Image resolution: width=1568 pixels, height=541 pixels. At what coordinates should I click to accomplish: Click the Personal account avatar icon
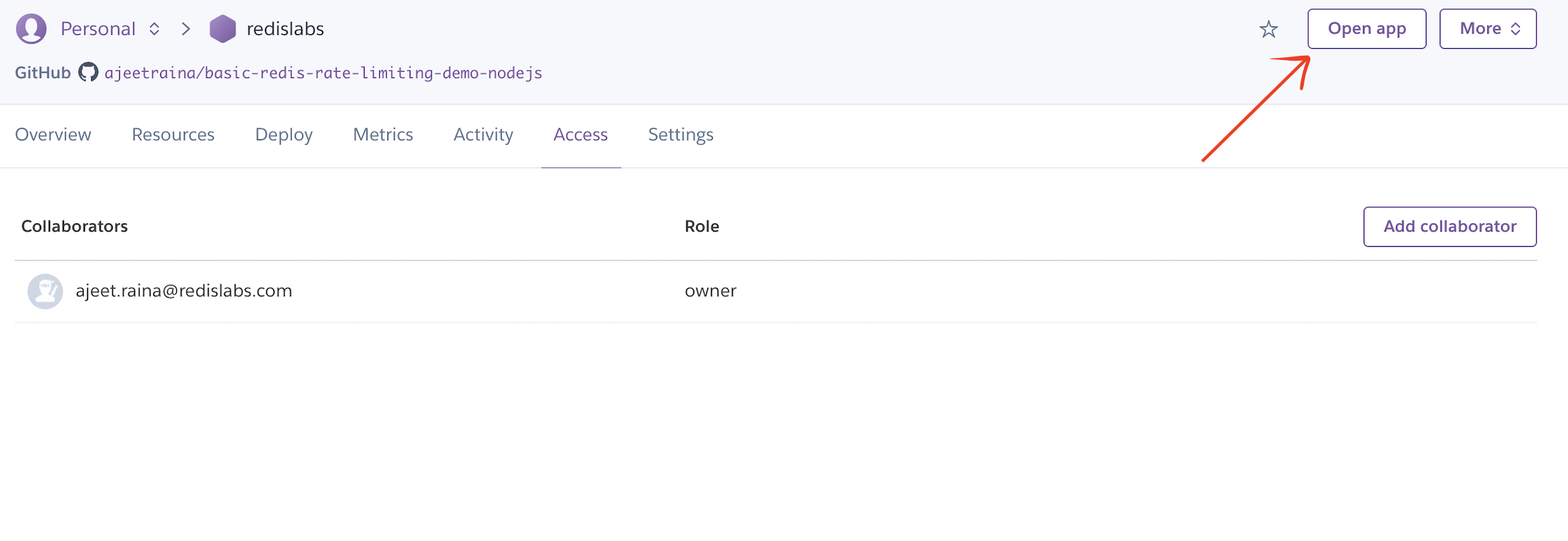pos(31,29)
